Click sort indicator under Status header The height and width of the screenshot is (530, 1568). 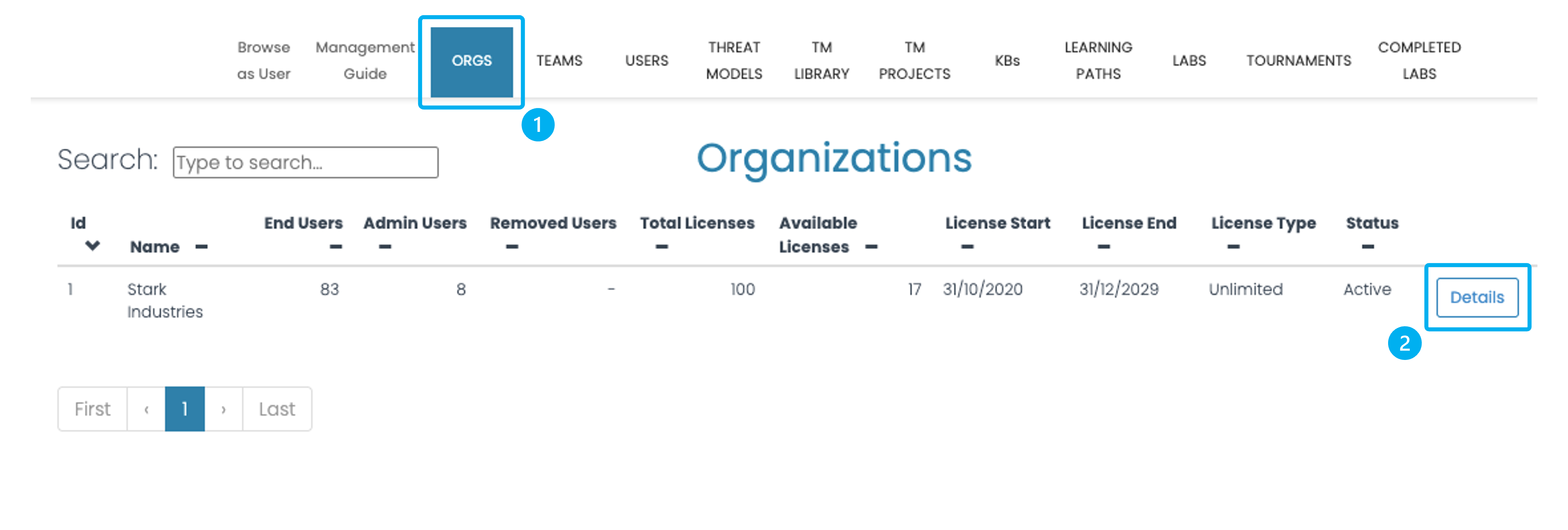click(x=1368, y=247)
